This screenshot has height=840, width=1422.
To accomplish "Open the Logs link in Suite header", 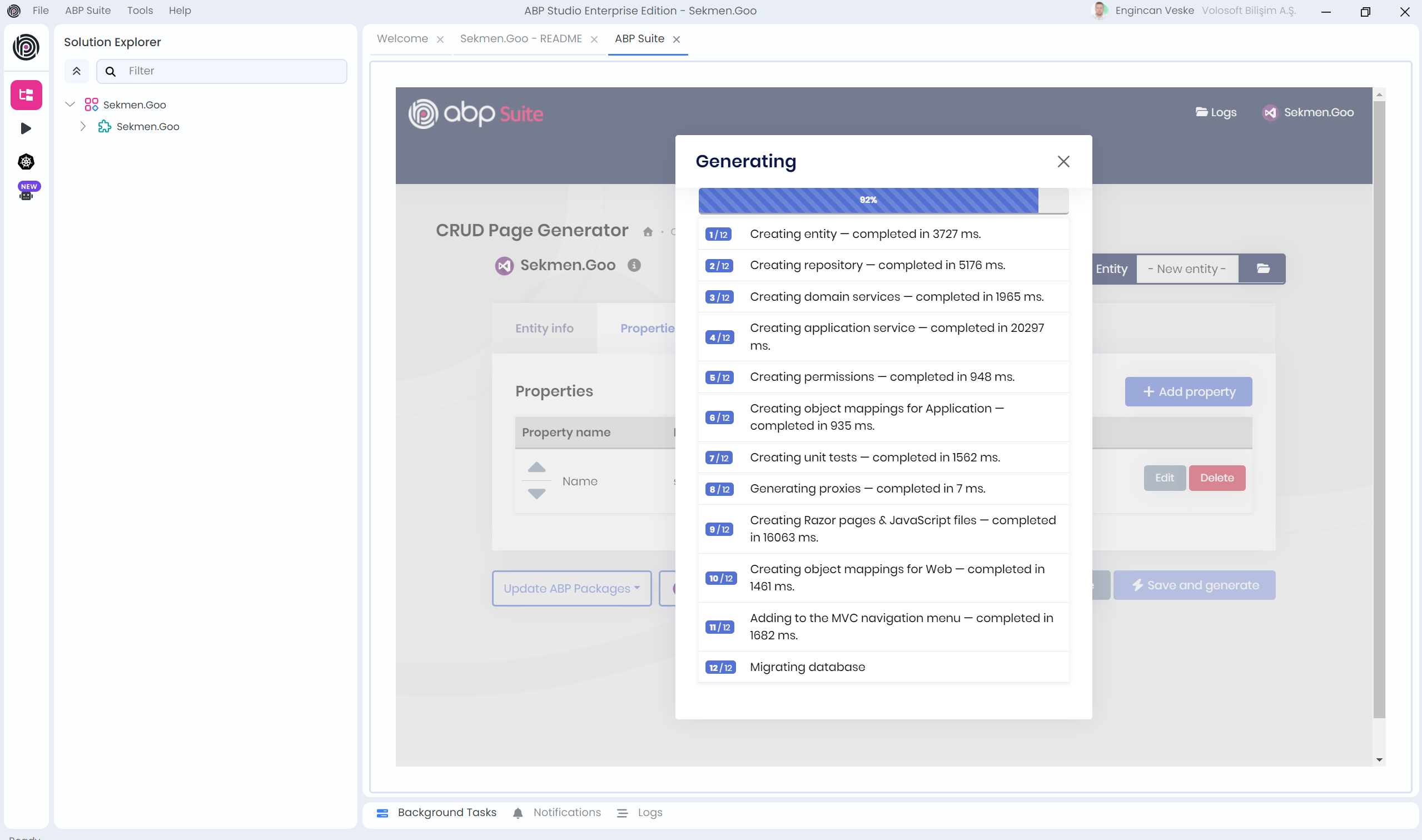I will coord(1215,112).
